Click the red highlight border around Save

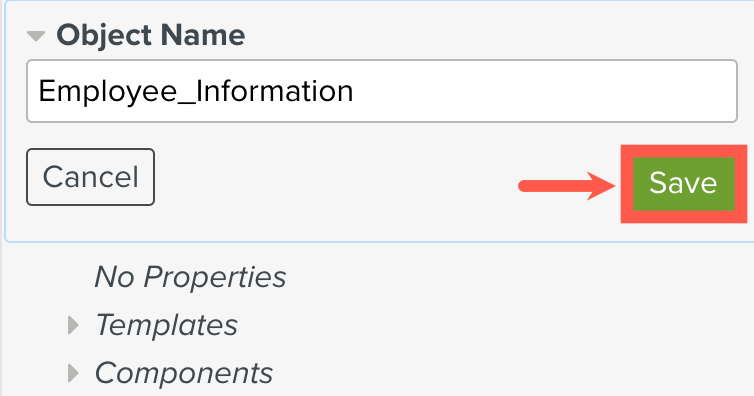pyautogui.click(x=683, y=151)
